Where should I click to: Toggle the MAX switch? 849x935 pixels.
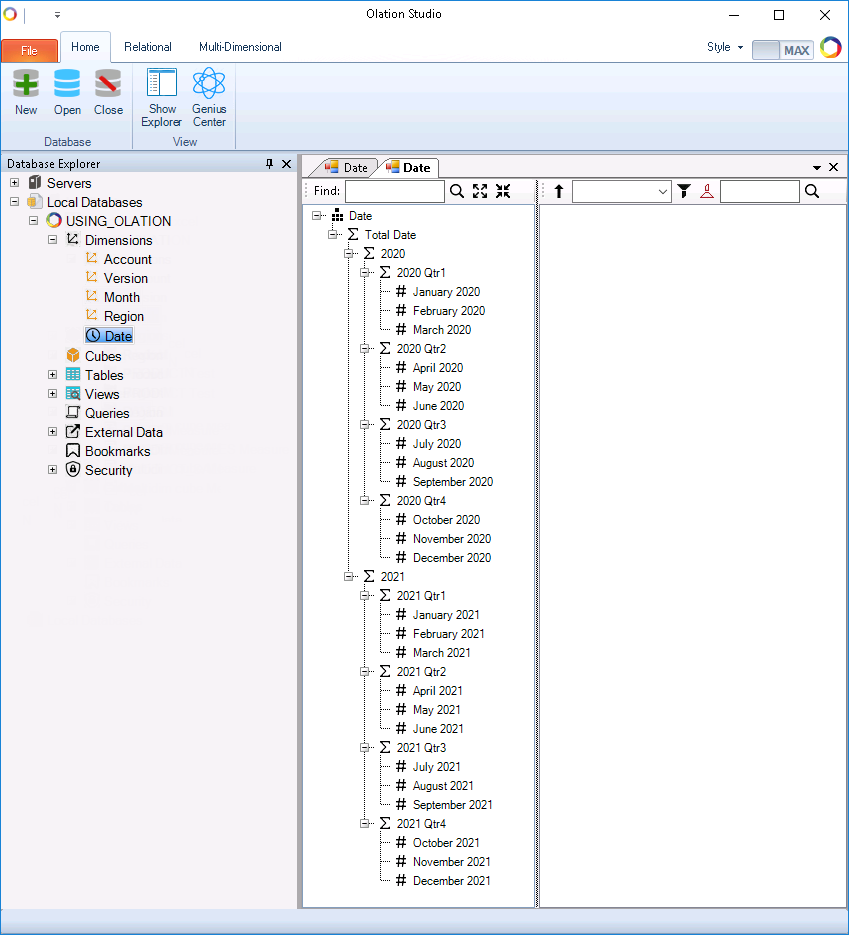782,50
